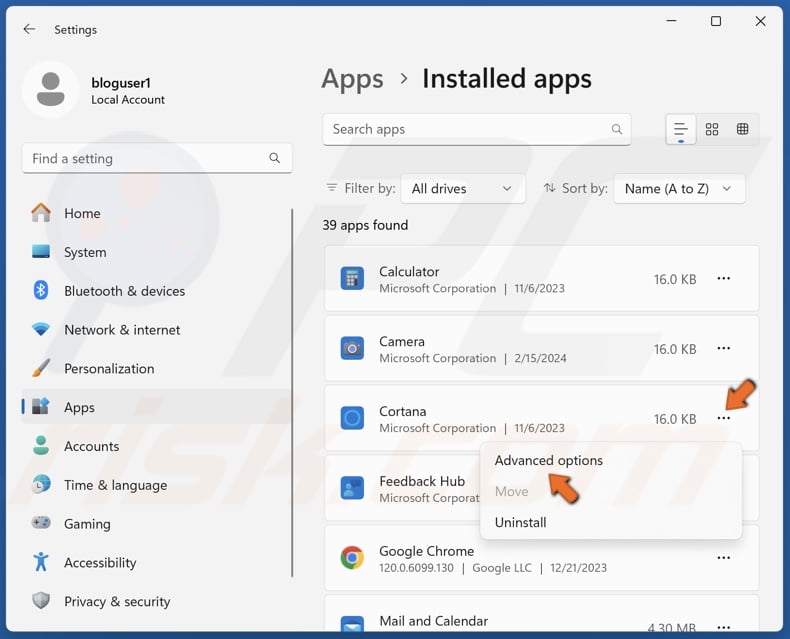This screenshot has height=639, width=790.
Task: Go back with the Settings back arrow
Action: point(29,29)
